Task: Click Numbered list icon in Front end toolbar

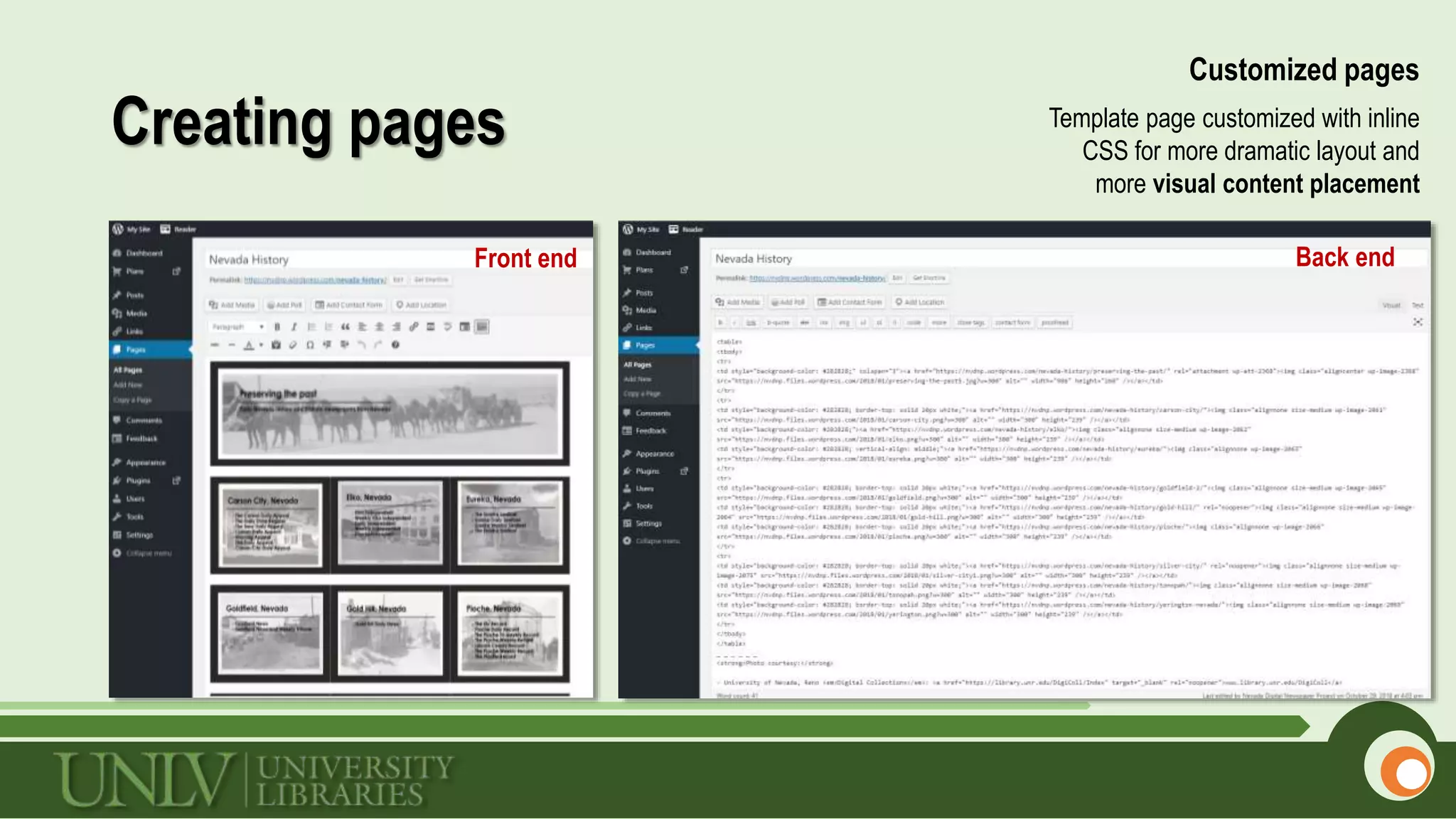Action: pos(328,327)
